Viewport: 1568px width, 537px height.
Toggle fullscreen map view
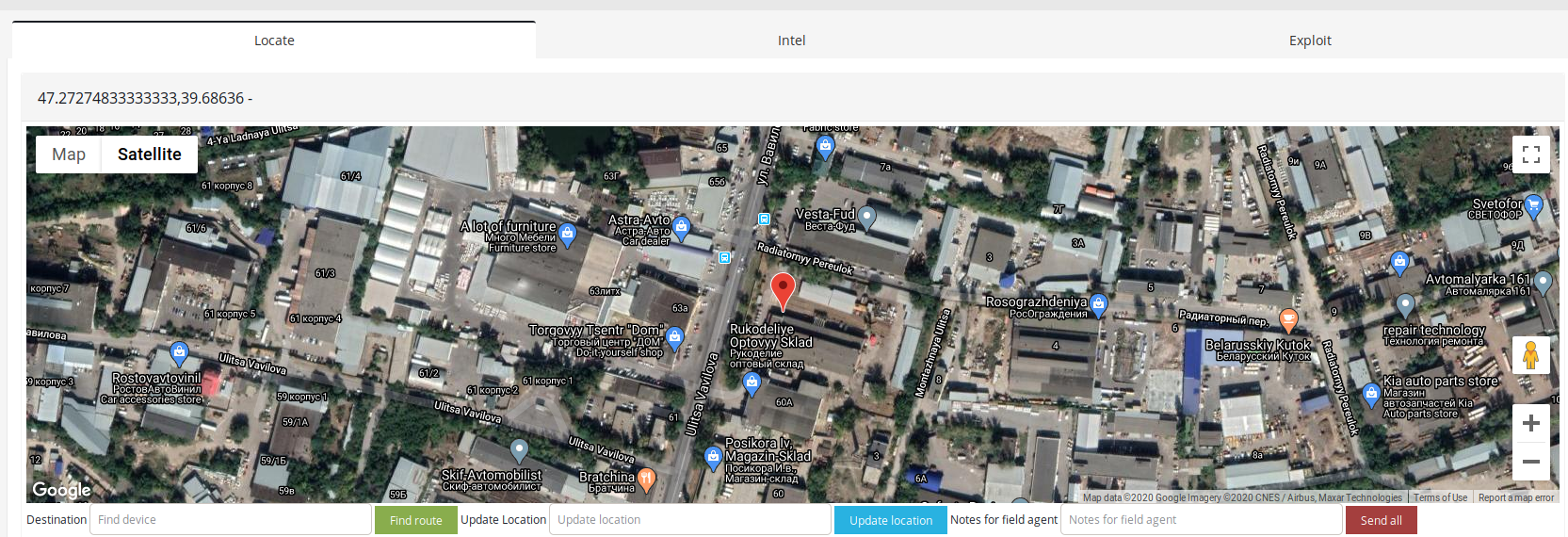[x=1531, y=155]
